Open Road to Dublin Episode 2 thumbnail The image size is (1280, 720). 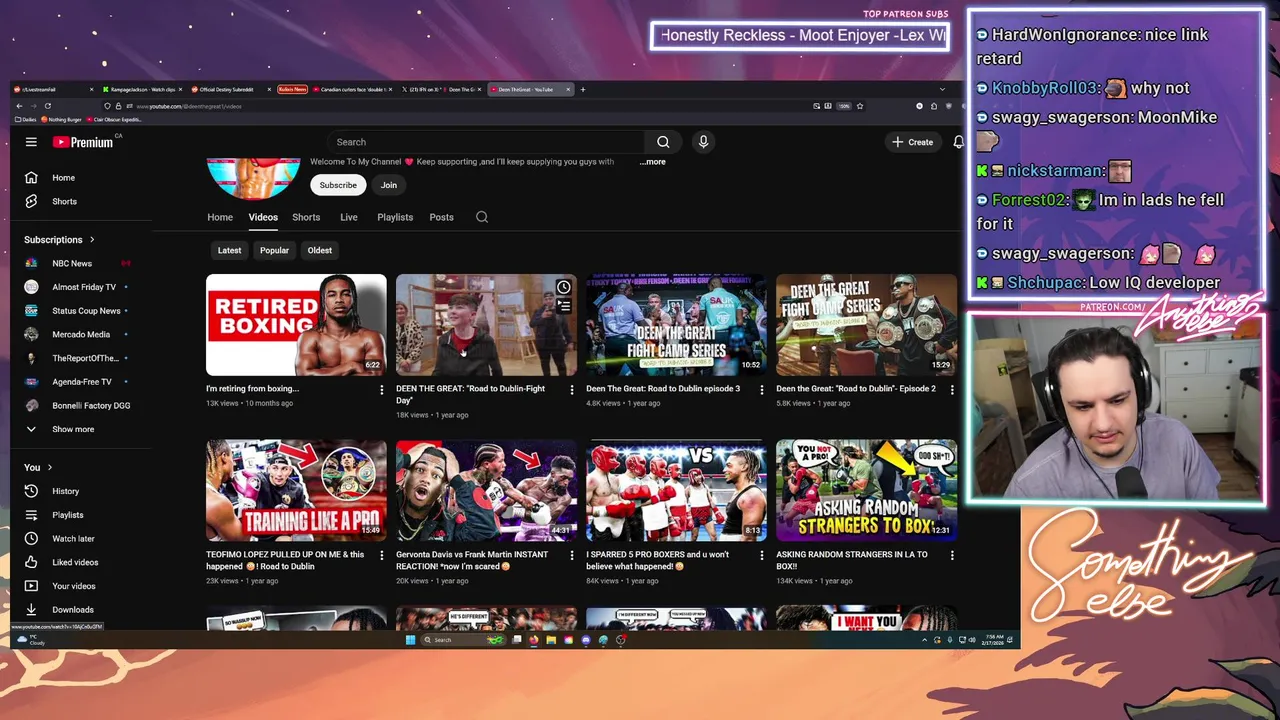pyautogui.click(x=866, y=325)
